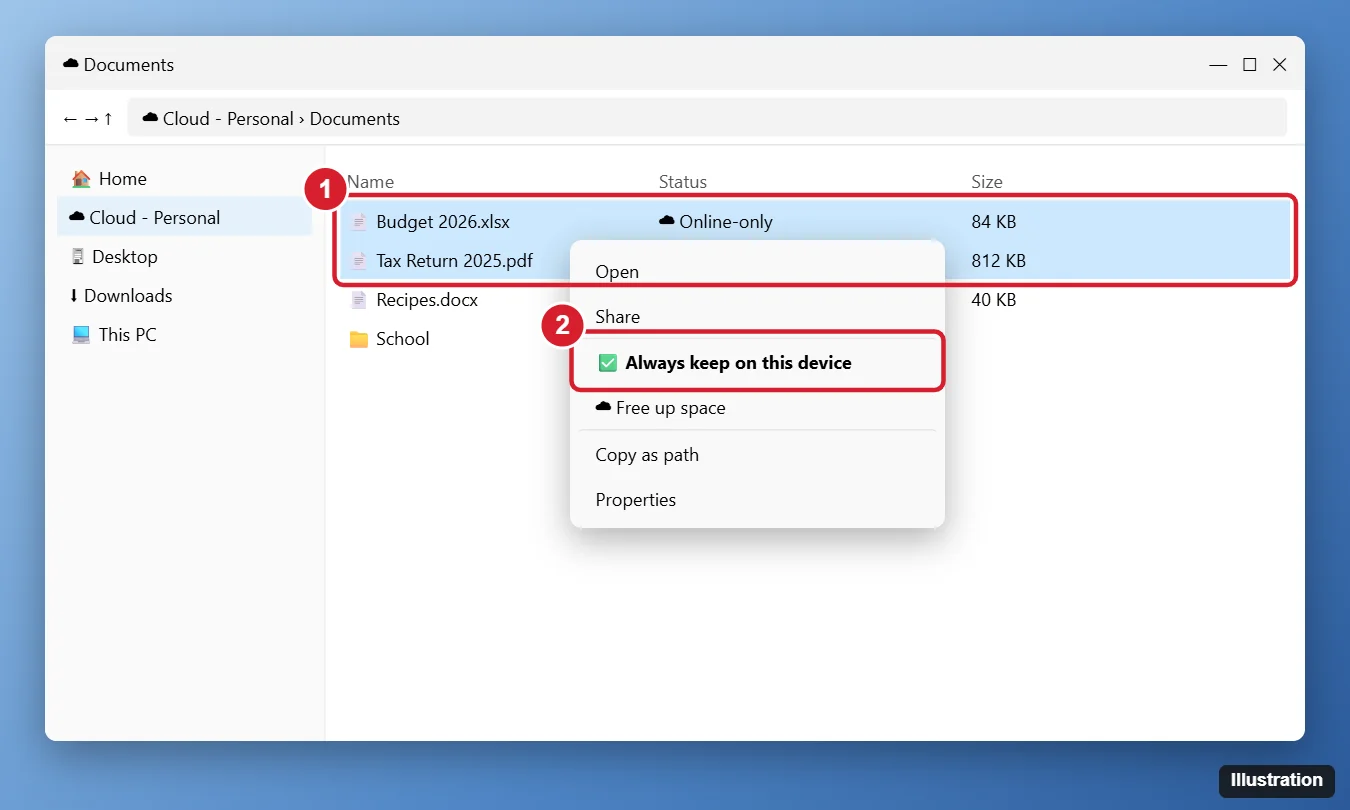
Task: Click the down-arrow icon beside Downloads
Action: coord(74,296)
